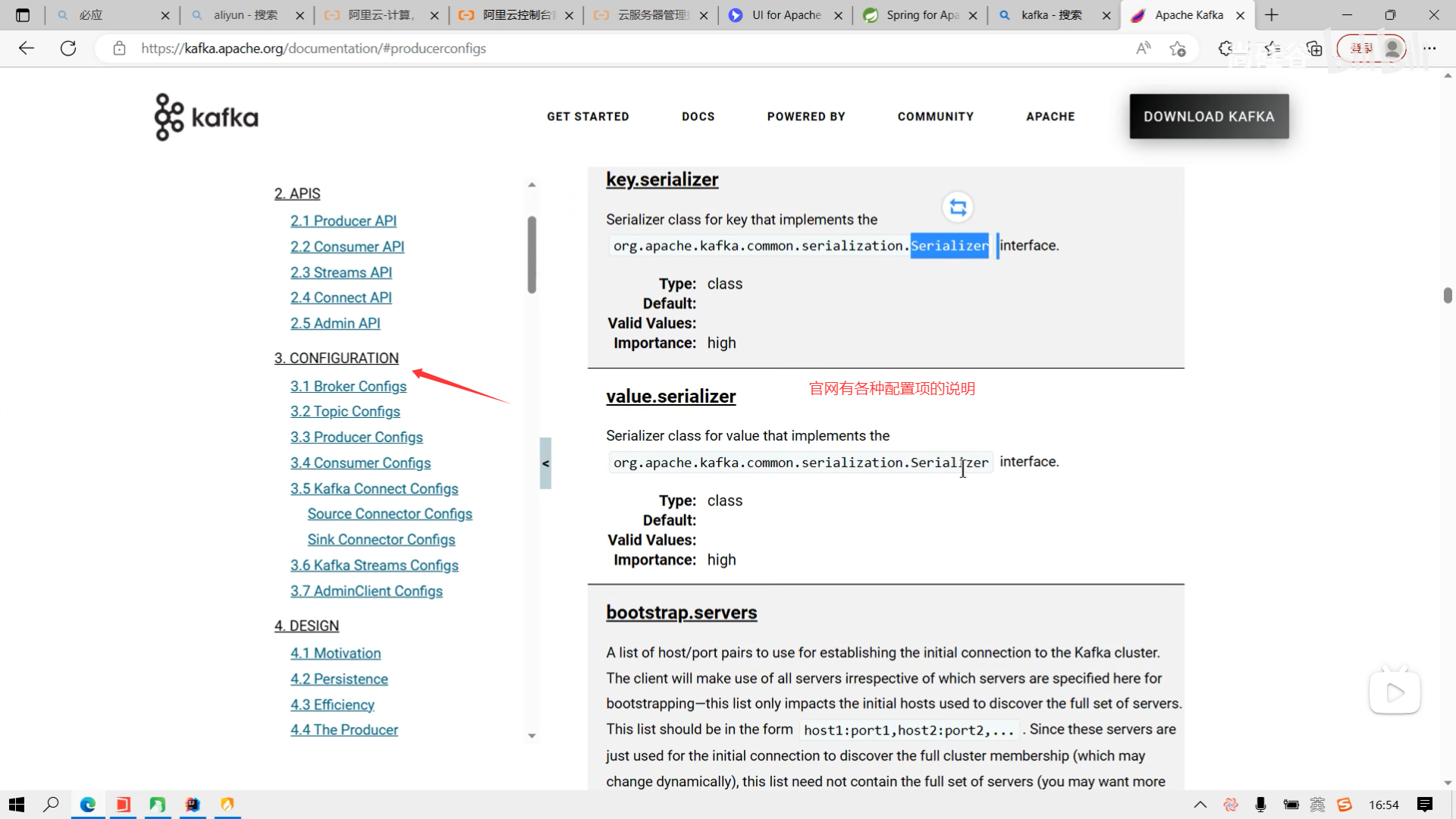The width and height of the screenshot is (1456, 819).
Task: Open the Edge settings ellipsis menu
Action: point(1429,49)
